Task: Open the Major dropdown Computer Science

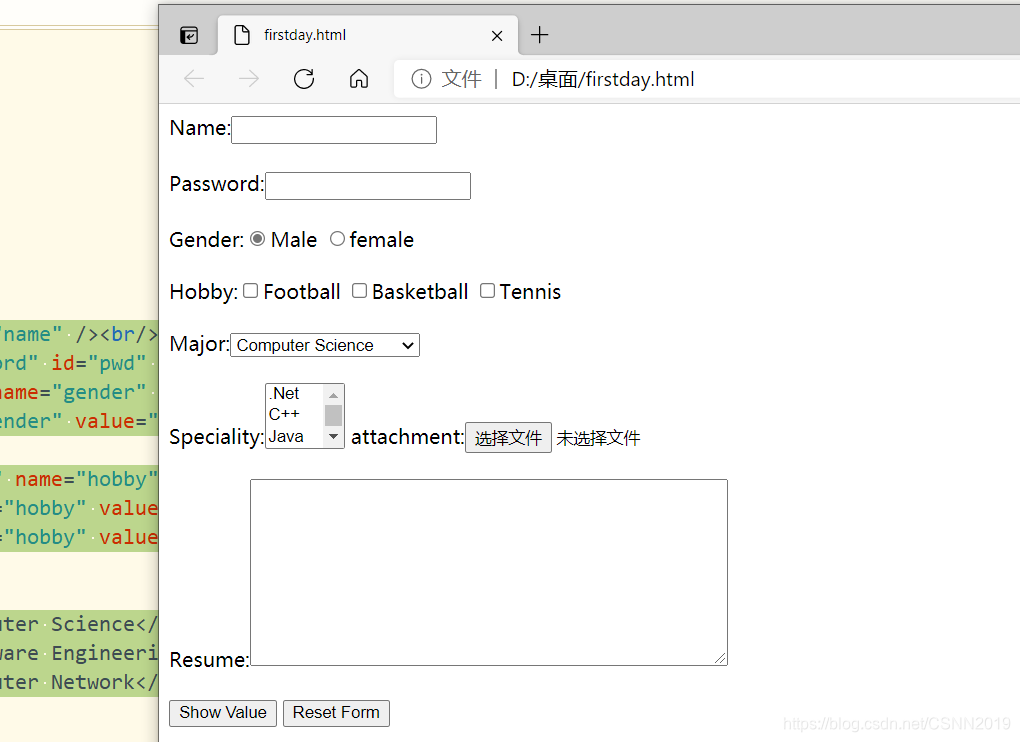Action: pos(325,345)
